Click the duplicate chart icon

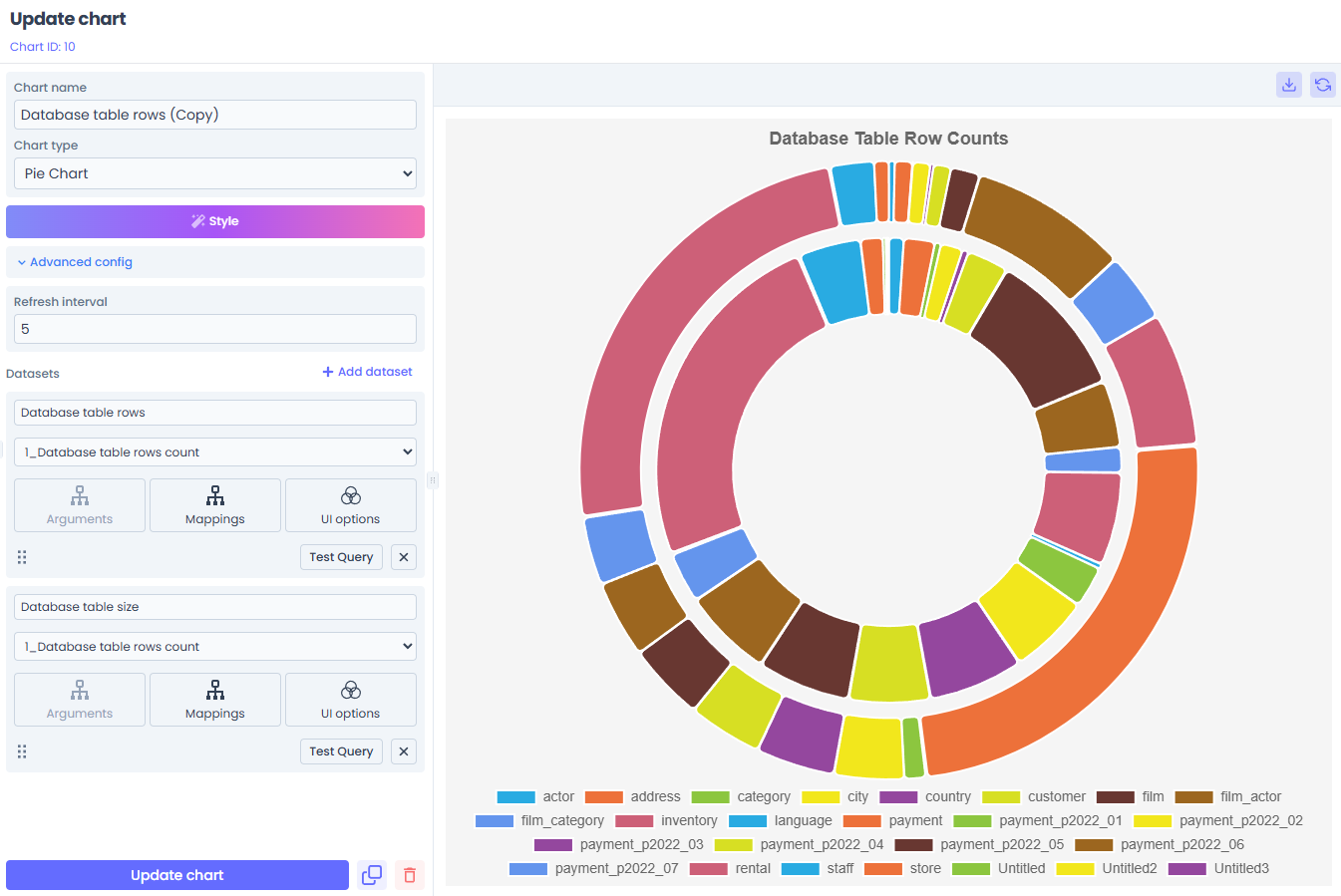[x=372, y=875]
